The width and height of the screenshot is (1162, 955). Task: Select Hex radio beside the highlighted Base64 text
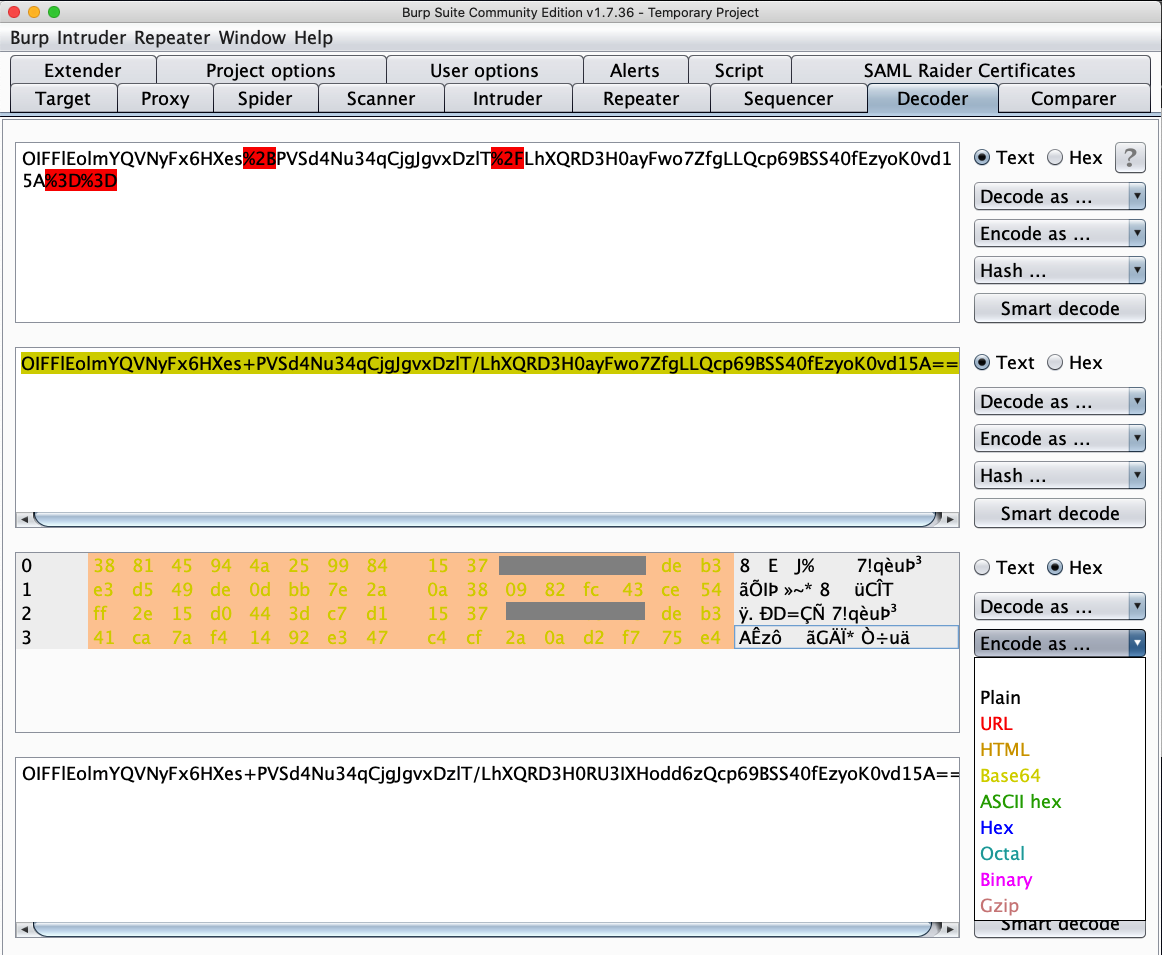click(x=1055, y=363)
